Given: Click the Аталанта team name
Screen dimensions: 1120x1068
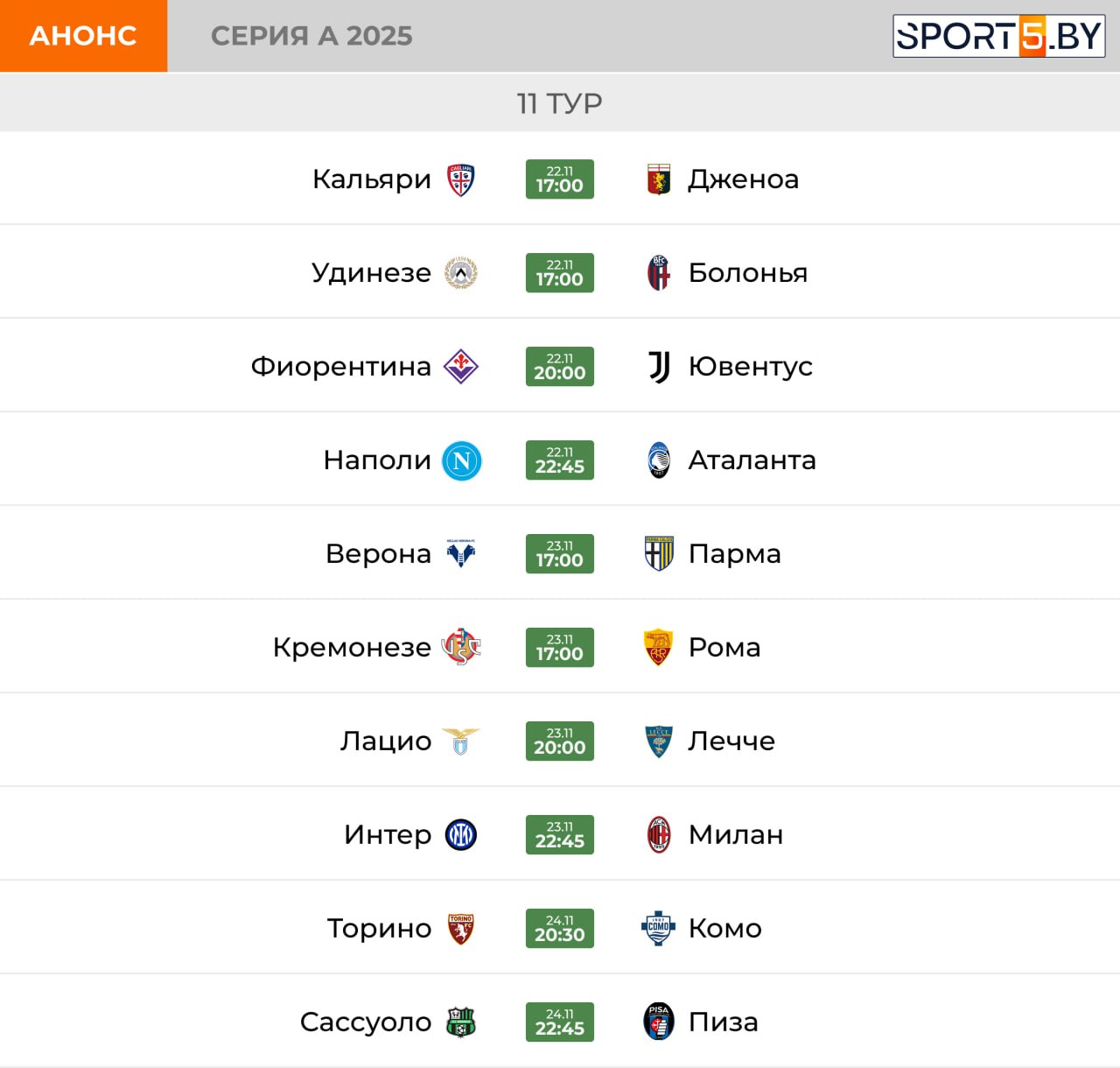Looking at the screenshot, I should 752,460.
